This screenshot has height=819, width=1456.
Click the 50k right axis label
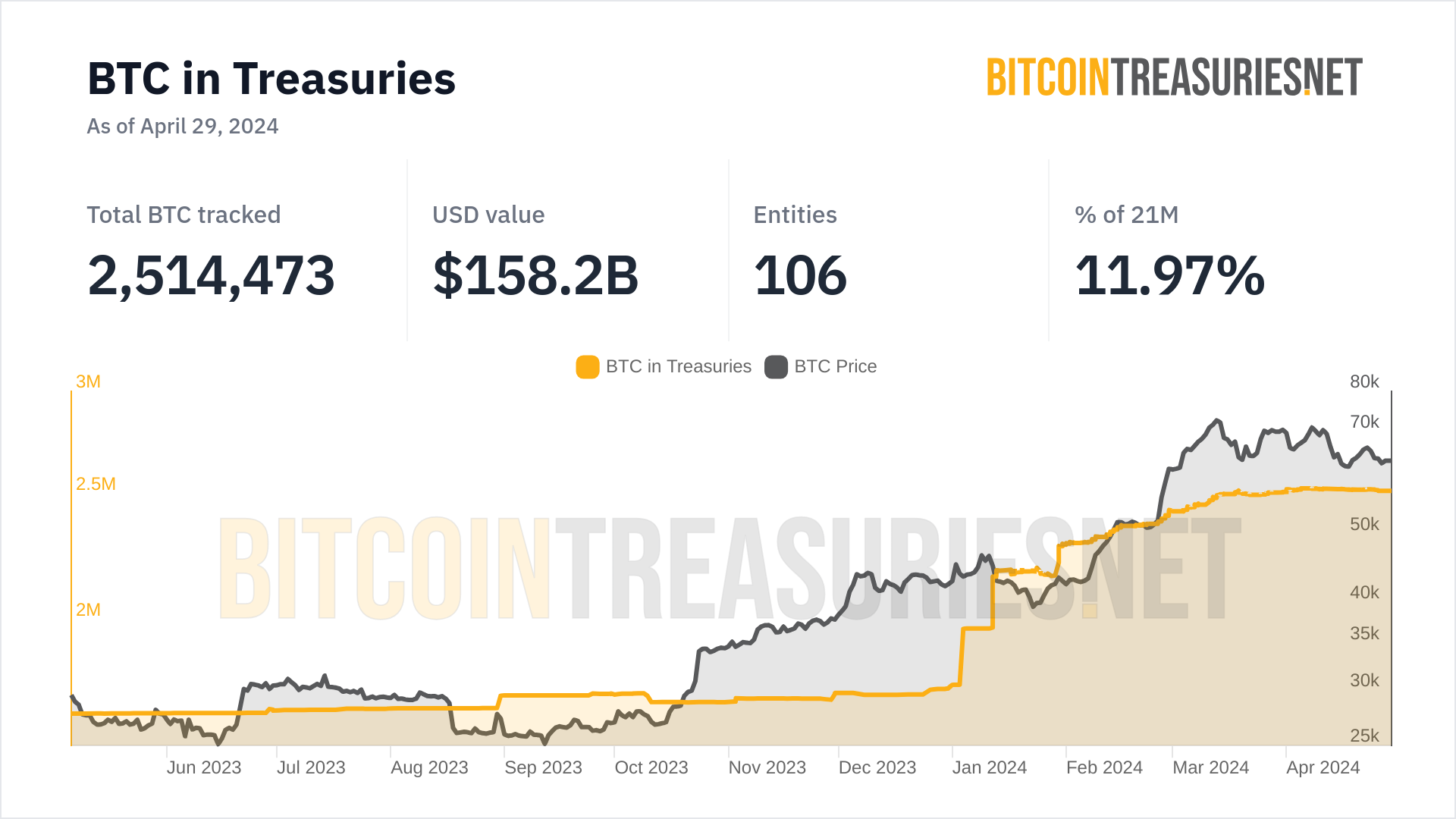(1364, 524)
